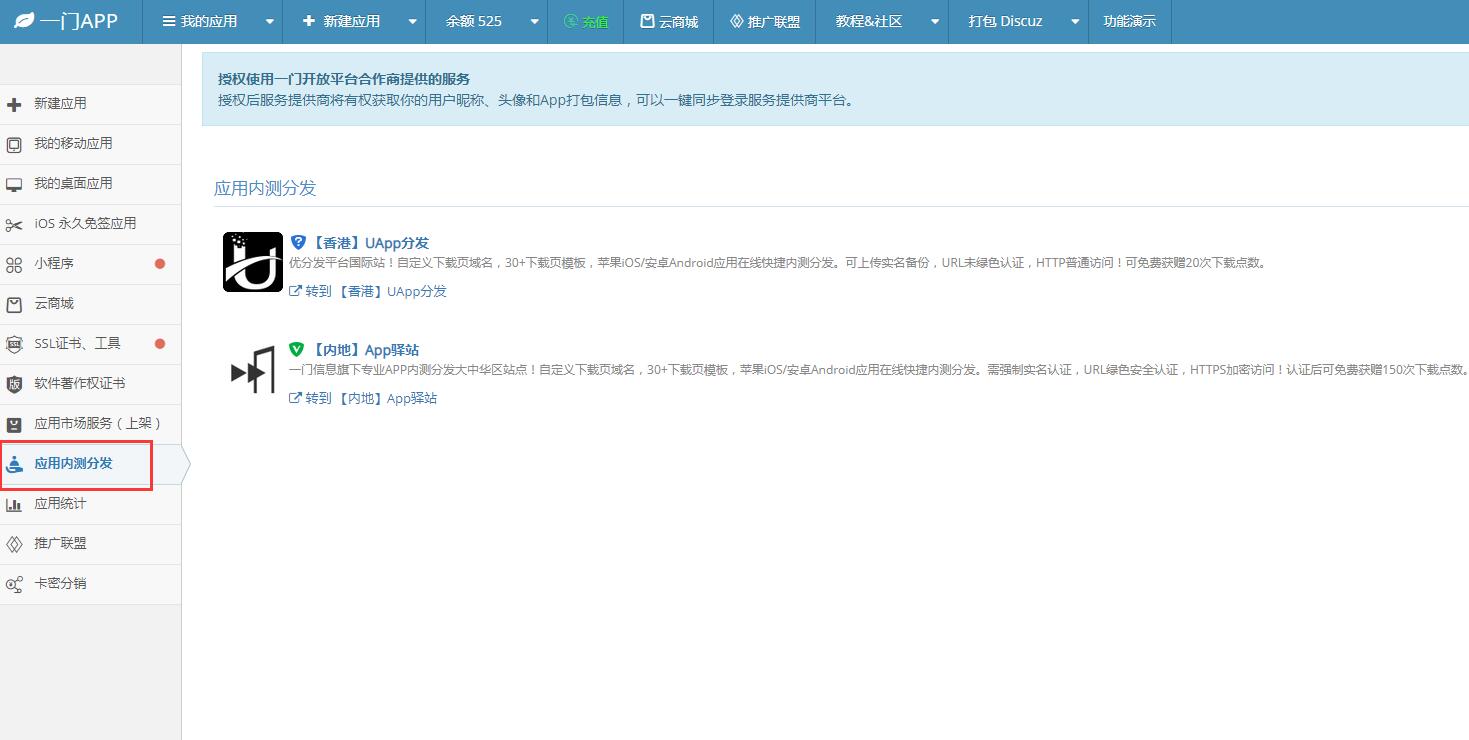
Task: Click the red notification dot on 小程序
Action: (160, 264)
